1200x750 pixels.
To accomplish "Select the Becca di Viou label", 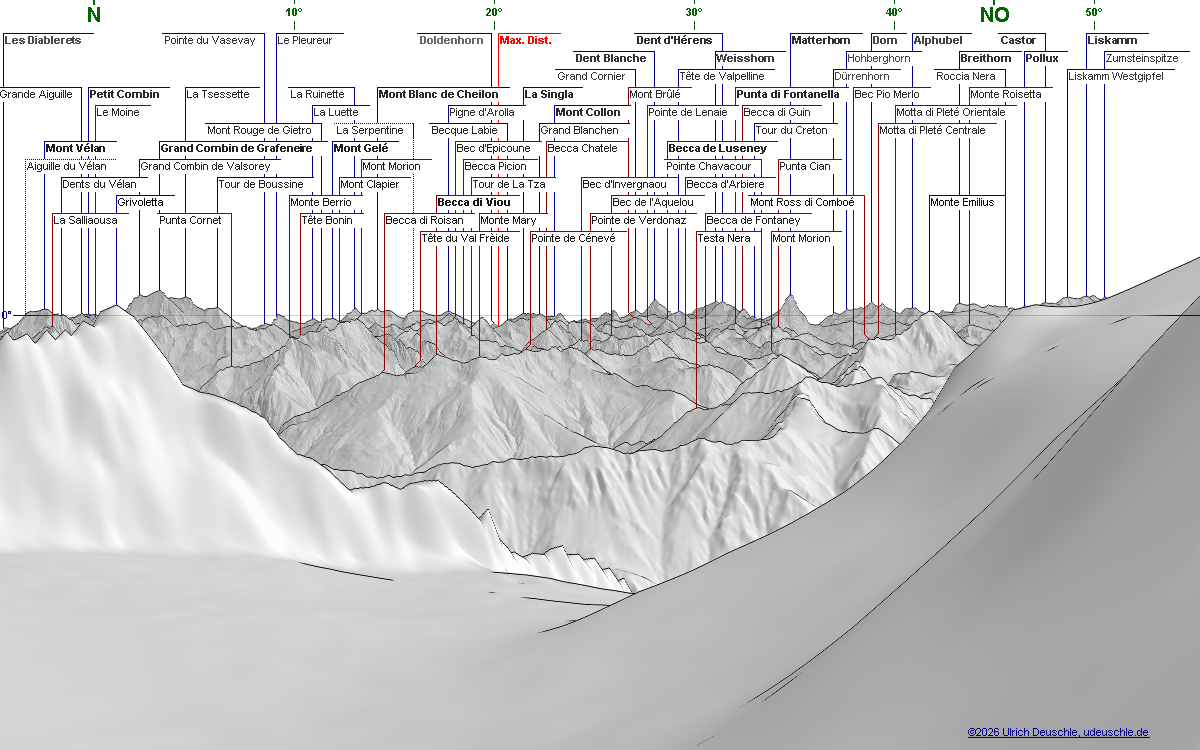I will coord(473,202).
